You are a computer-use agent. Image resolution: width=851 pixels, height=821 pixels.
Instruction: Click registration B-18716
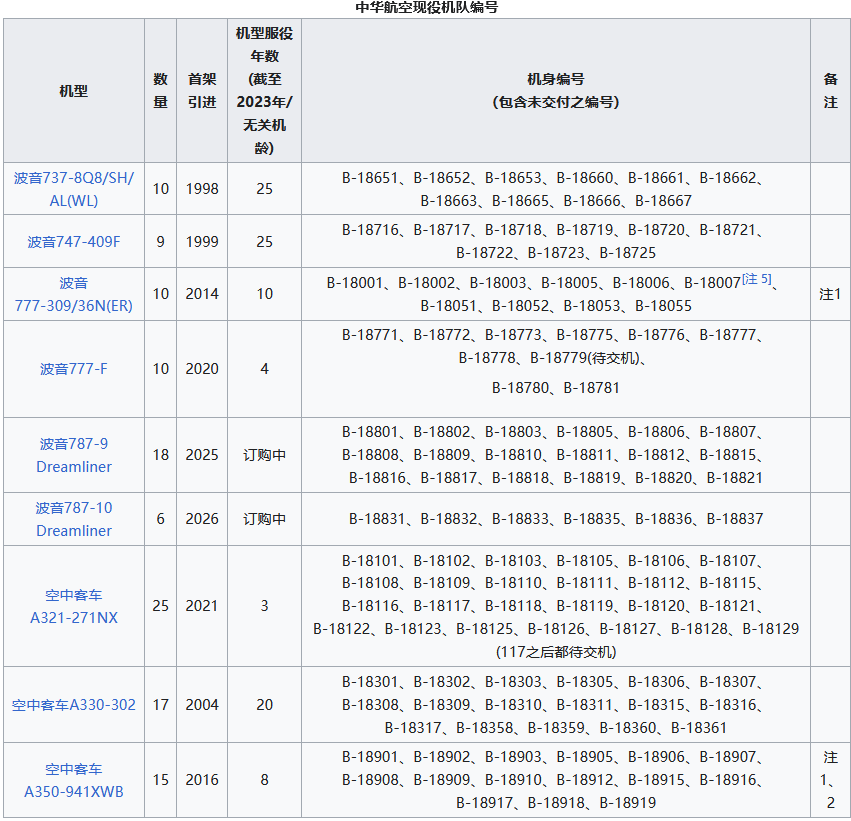(x=370, y=230)
